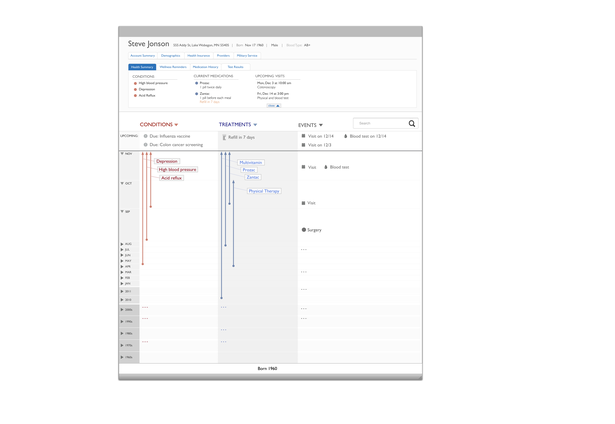Click the square icon next to Visit on 12/3
Image resolution: width=615 pixels, height=424 pixels.
pos(303,145)
